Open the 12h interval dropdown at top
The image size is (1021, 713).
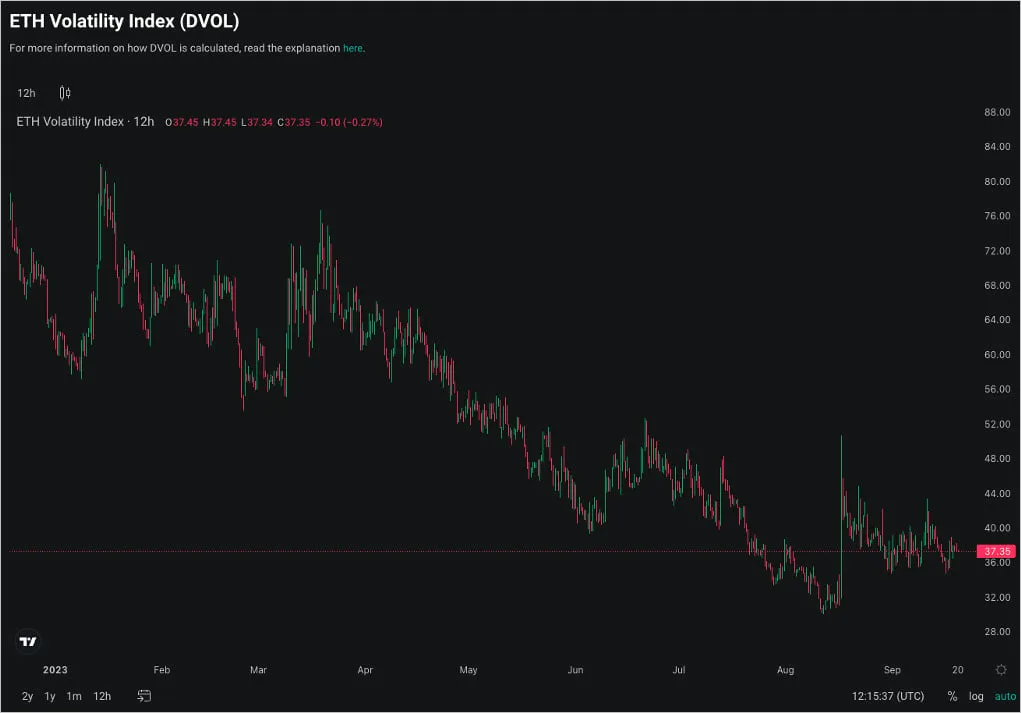(x=26, y=93)
